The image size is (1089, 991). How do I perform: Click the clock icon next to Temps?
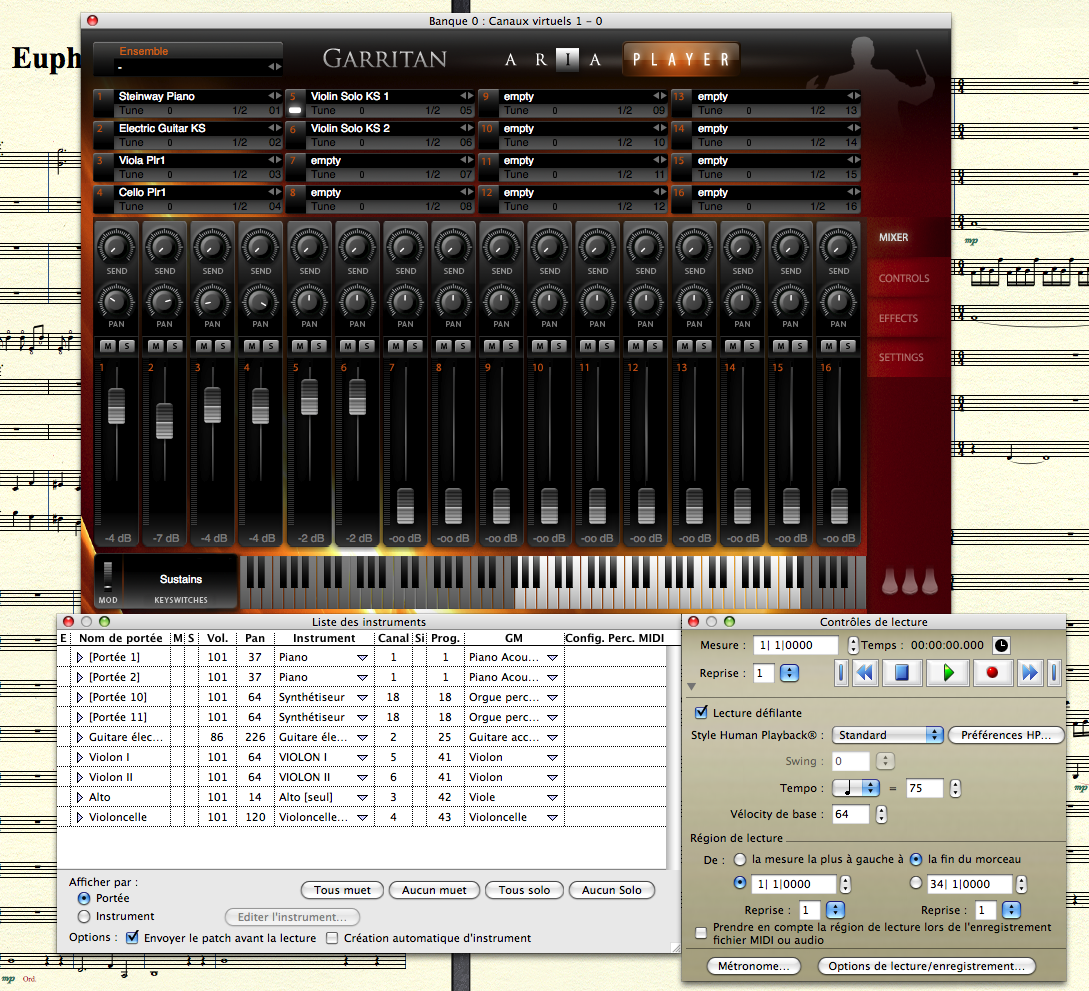1001,645
